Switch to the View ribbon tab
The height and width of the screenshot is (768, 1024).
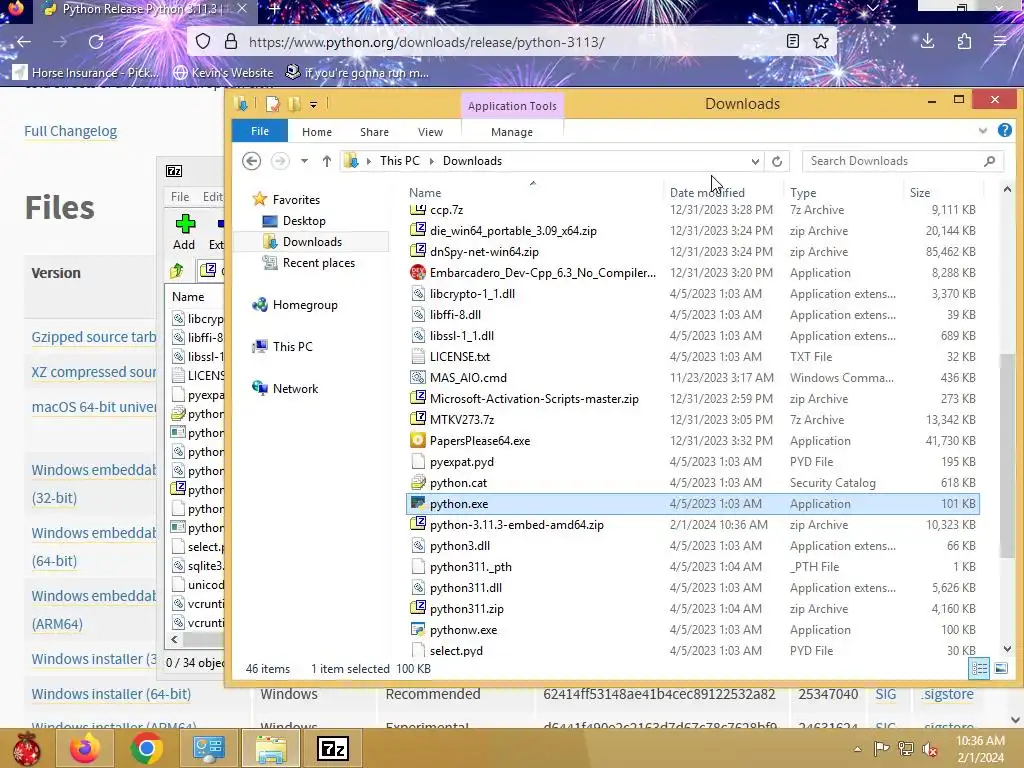[430, 132]
